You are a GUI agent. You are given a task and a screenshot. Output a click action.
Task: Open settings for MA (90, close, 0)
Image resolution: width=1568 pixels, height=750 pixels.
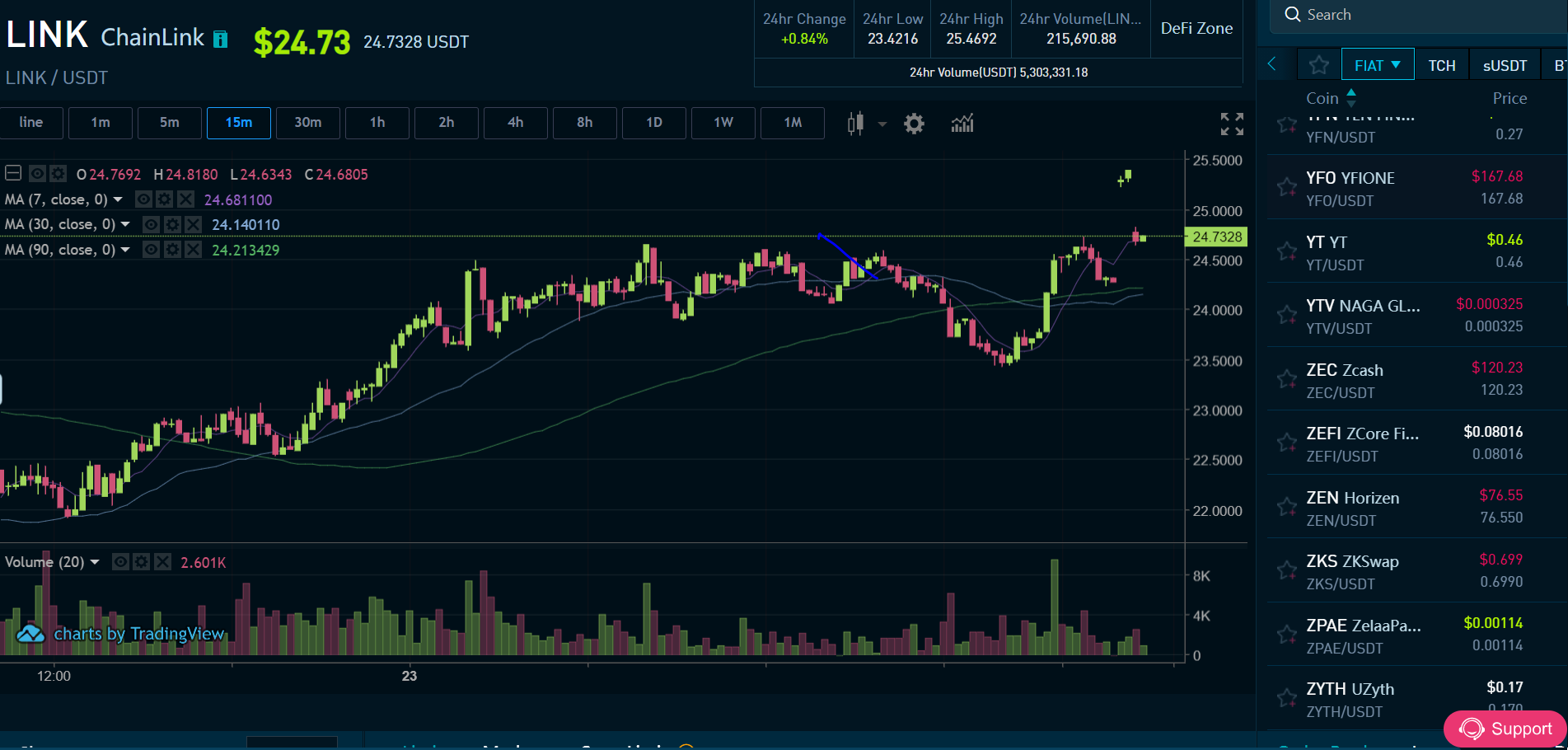[172, 249]
